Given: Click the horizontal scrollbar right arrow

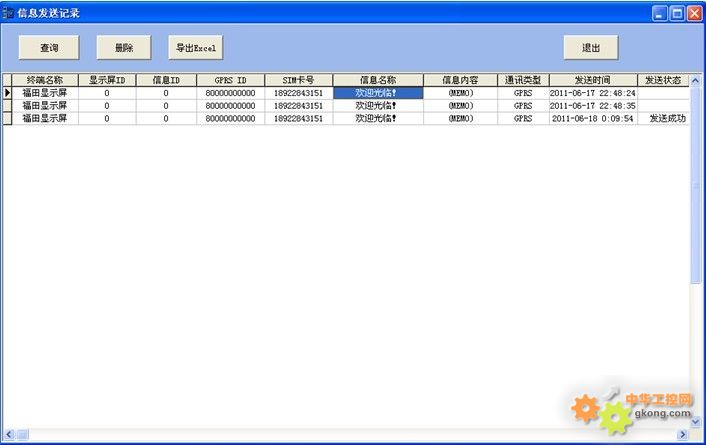Looking at the screenshot, I should pos(683,435).
